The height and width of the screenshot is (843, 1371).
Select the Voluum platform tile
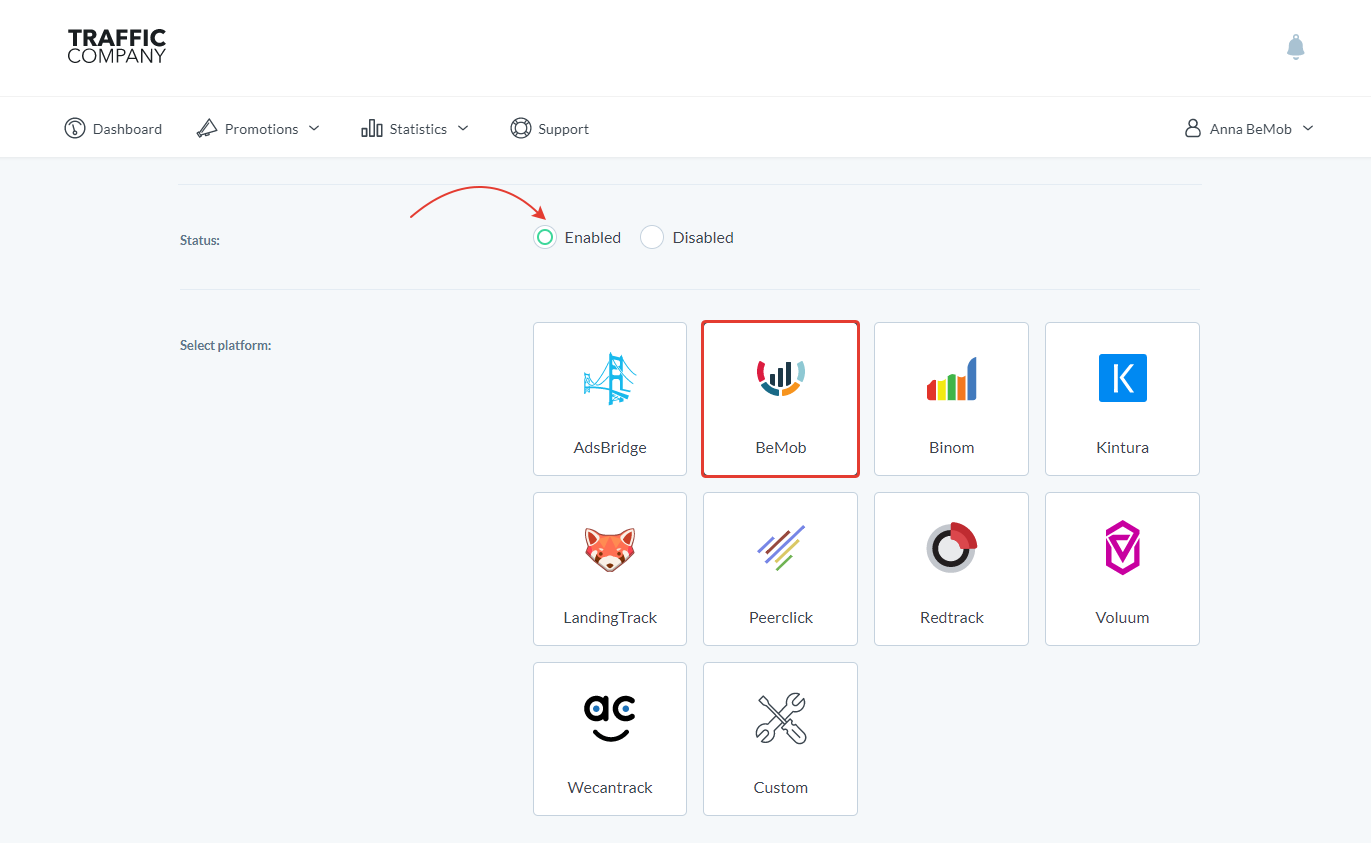coord(1122,569)
